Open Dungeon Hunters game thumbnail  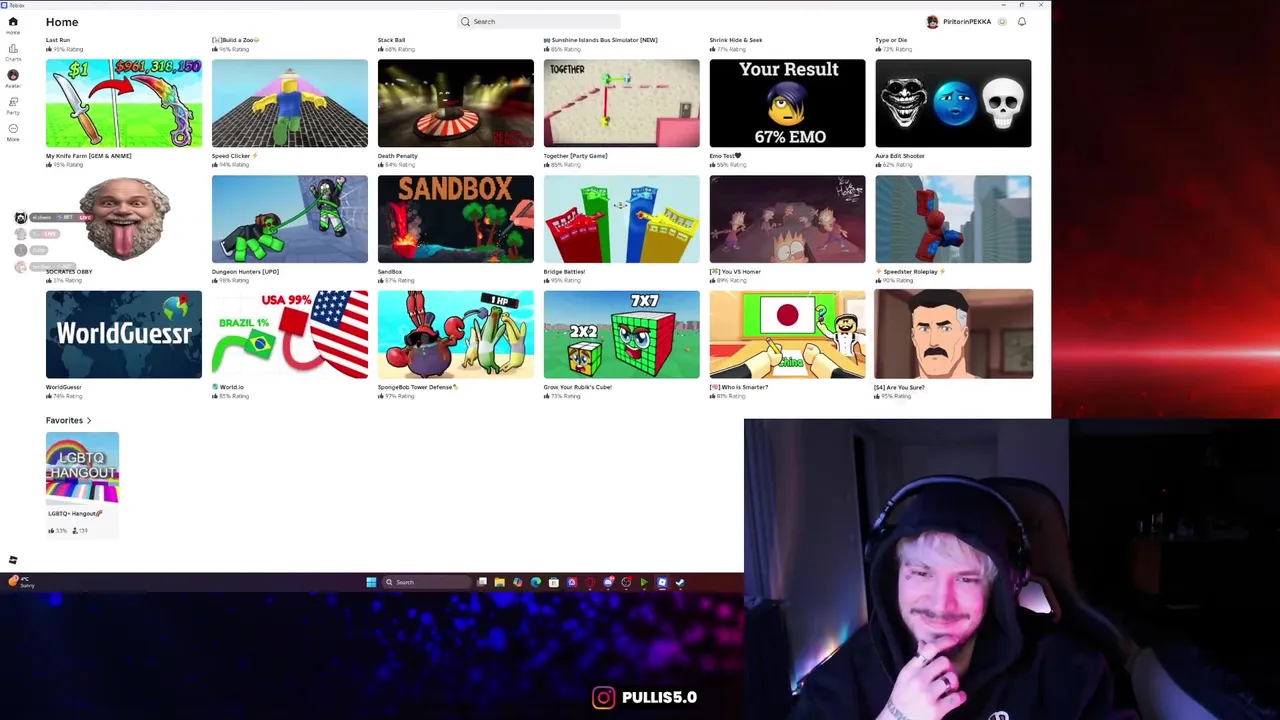pos(290,219)
